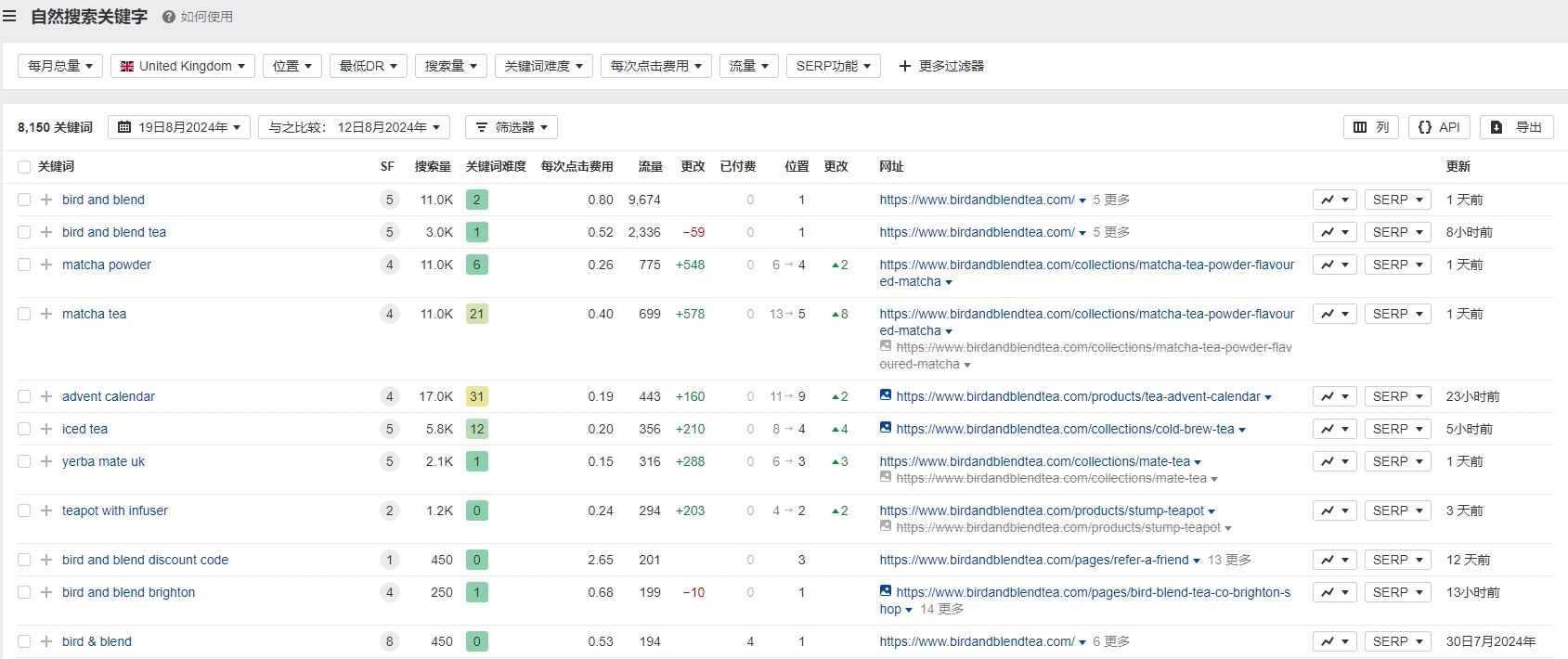Add keyword 'bird & blend' with plus icon
Image resolution: width=1568 pixels, height=659 pixels.
pyautogui.click(x=46, y=641)
